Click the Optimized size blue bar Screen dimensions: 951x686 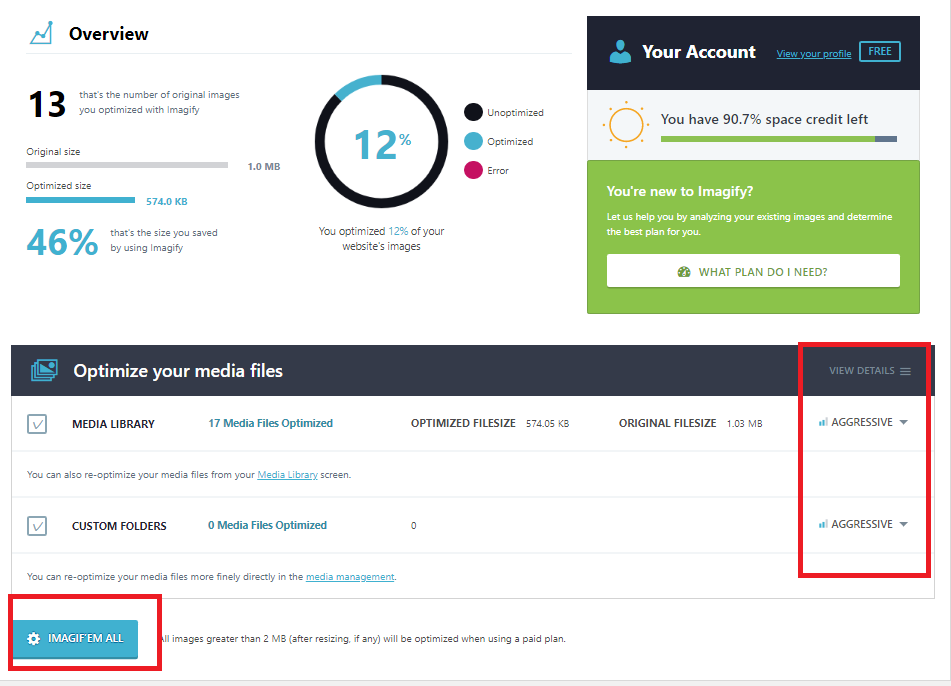pyautogui.click(x=80, y=200)
